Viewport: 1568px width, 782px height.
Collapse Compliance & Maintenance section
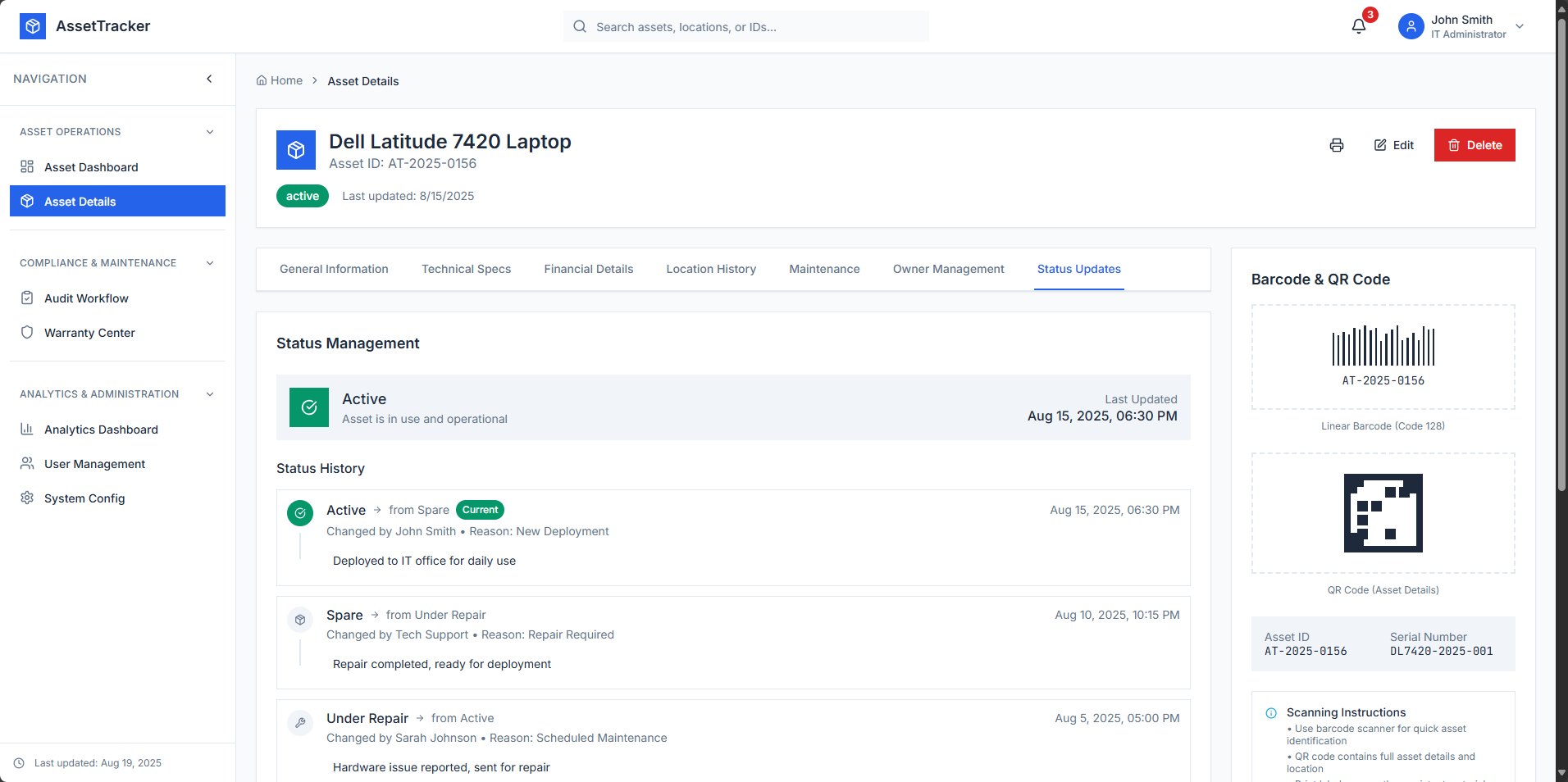[x=210, y=263]
